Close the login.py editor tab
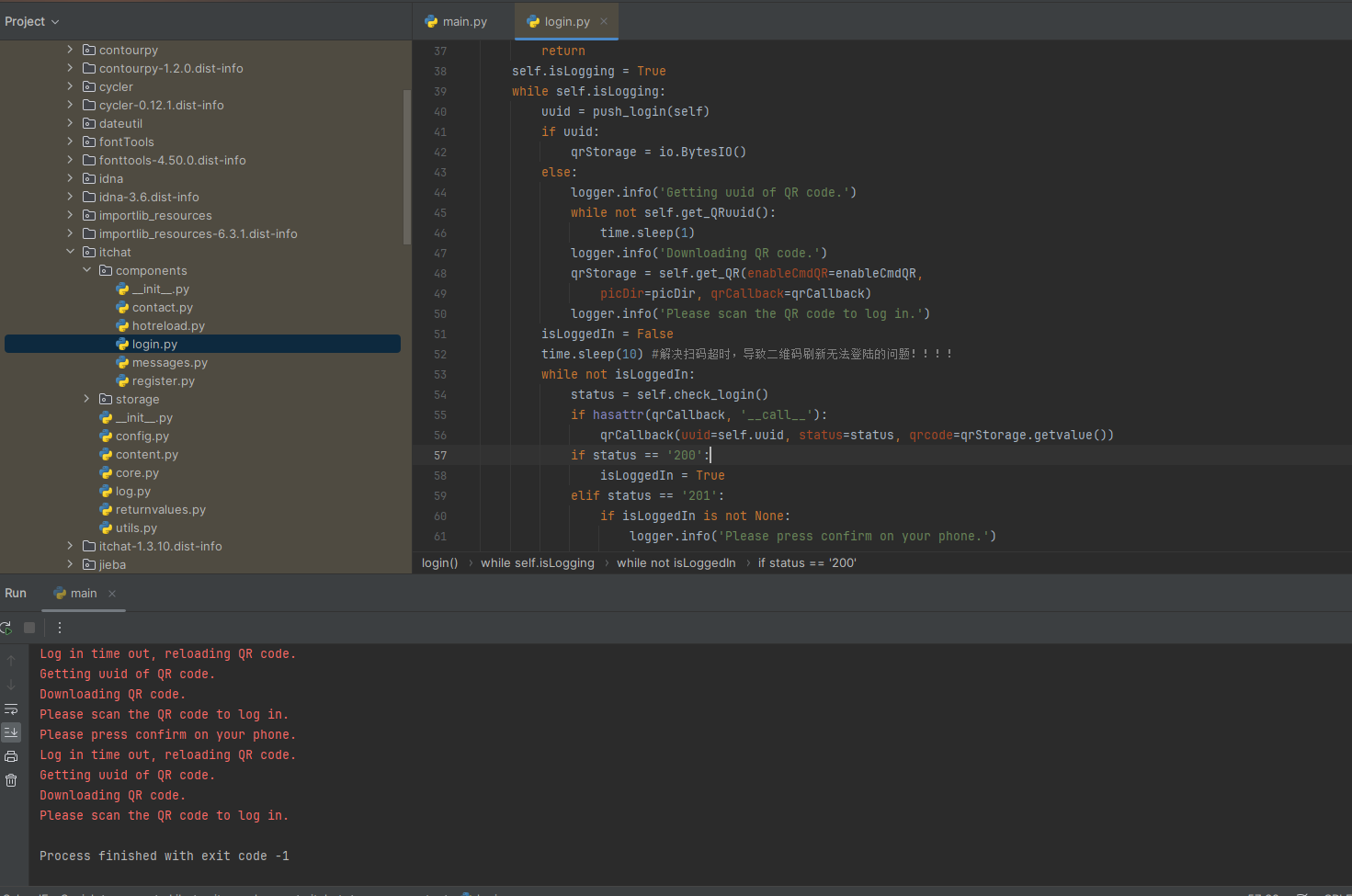Viewport: 1352px width, 896px height. [604, 21]
